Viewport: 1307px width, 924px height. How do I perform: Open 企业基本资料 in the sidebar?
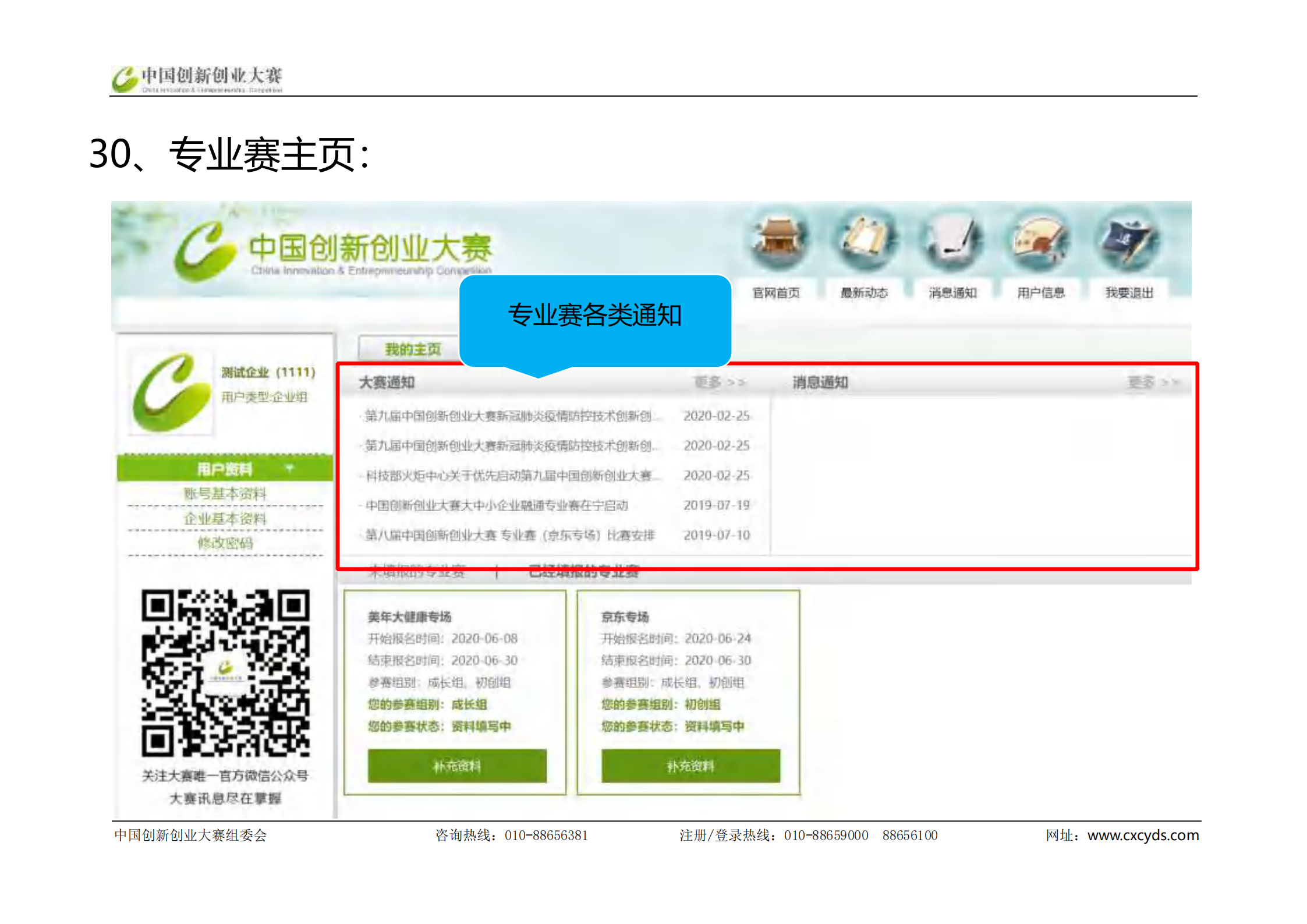[225, 518]
